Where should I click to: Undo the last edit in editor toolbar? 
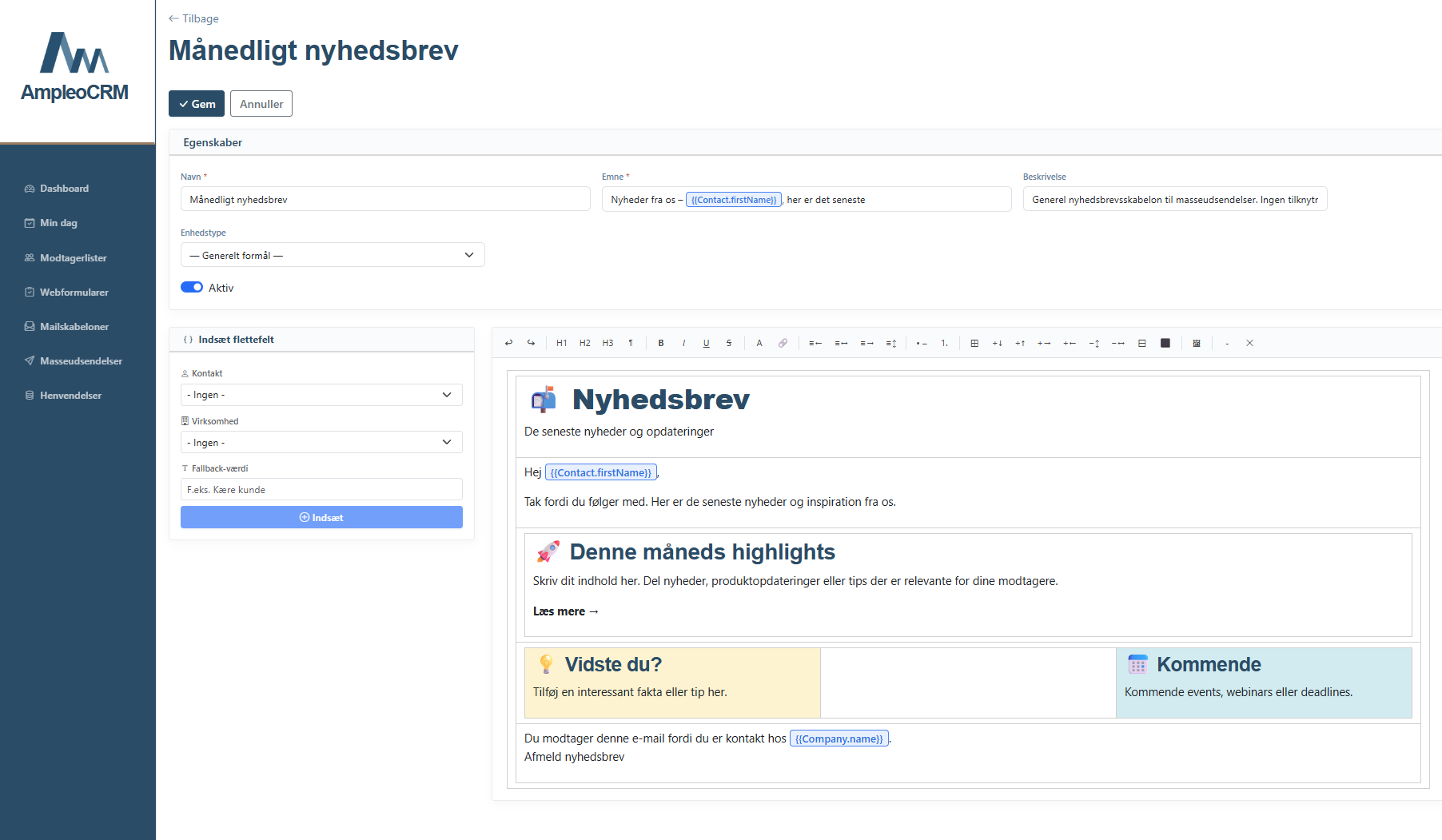coord(508,343)
